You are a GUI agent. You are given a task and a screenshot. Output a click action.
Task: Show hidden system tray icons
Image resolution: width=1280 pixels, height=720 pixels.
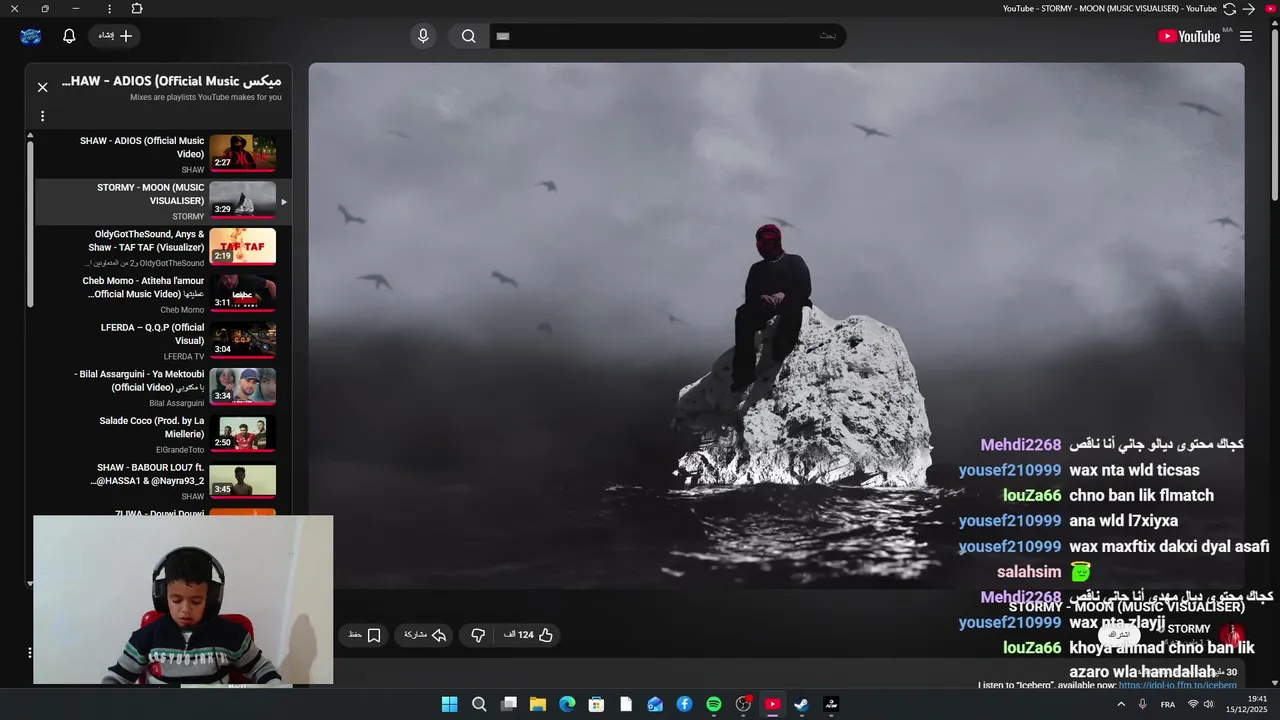click(1123, 704)
